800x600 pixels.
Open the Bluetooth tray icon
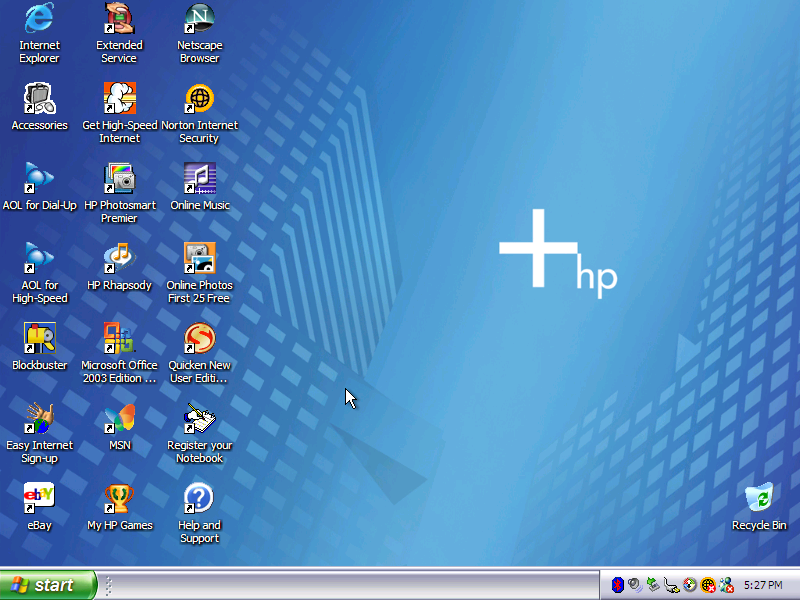coord(617,585)
